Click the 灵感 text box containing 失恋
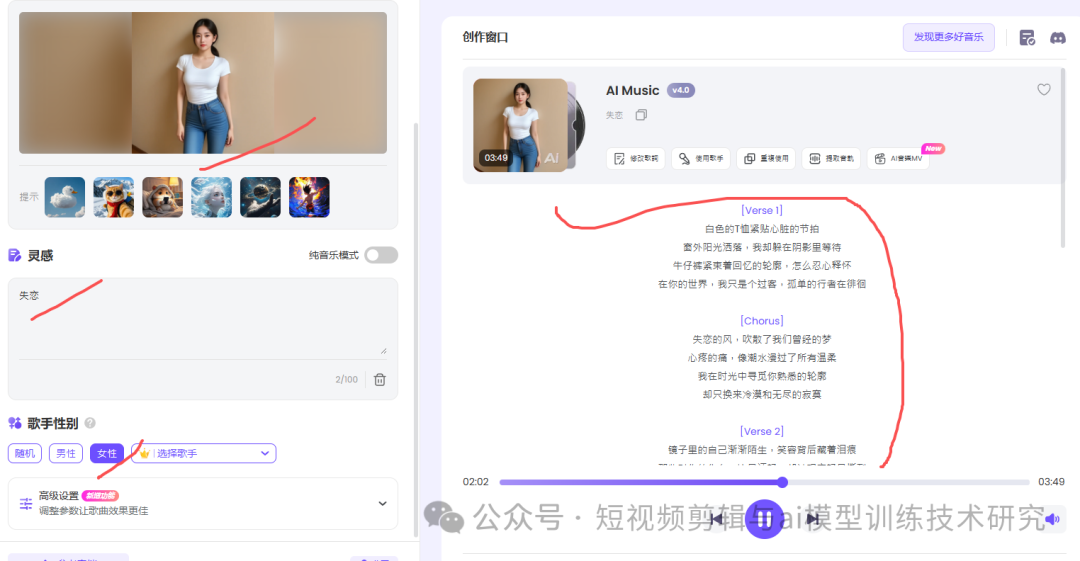 (202, 318)
